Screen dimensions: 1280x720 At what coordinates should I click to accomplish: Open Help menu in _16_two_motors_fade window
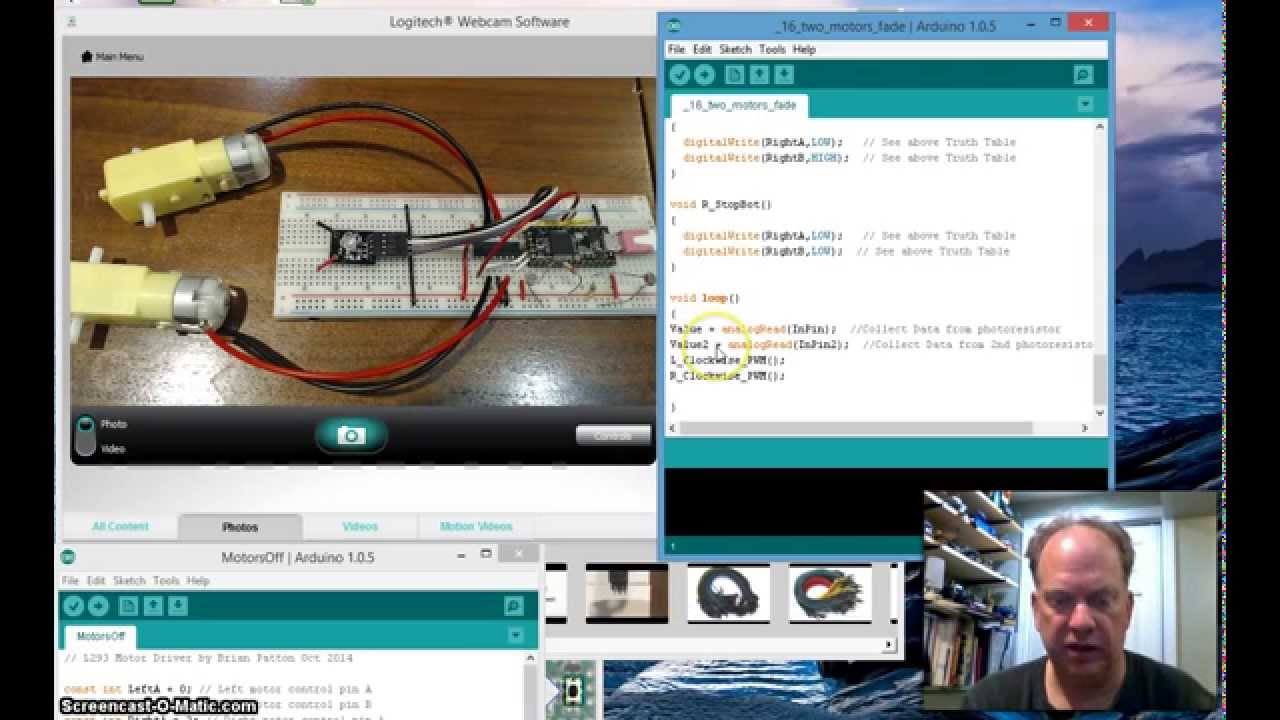tap(804, 49)
